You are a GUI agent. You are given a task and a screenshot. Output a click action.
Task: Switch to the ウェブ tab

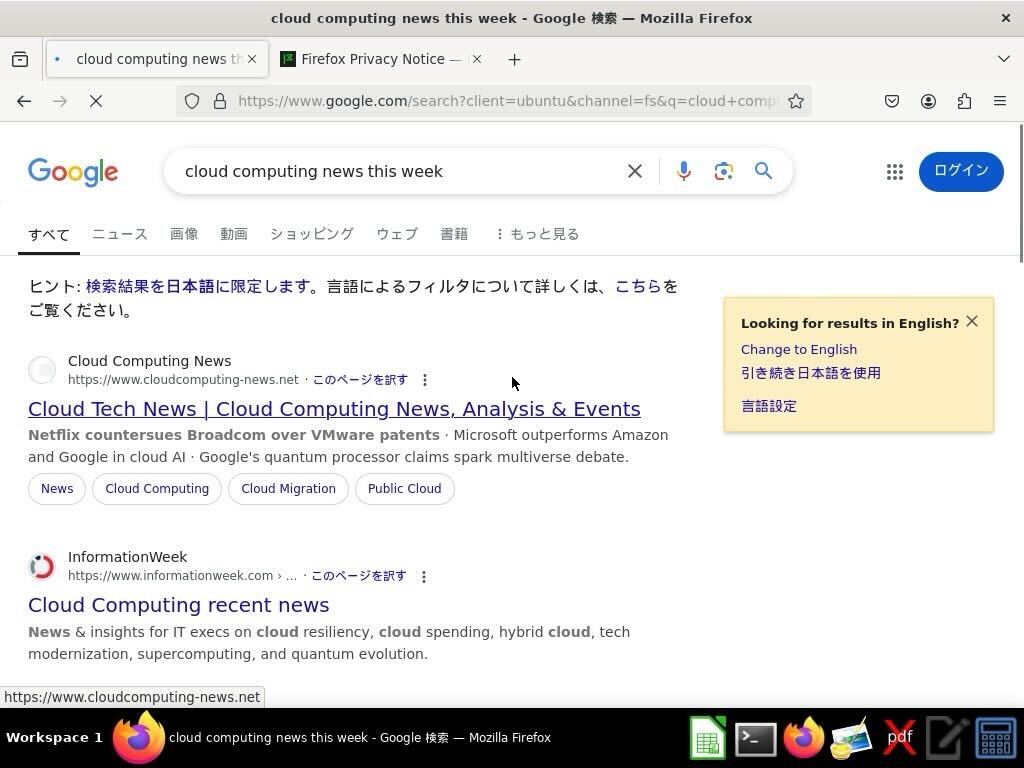(x=397, y=234)
